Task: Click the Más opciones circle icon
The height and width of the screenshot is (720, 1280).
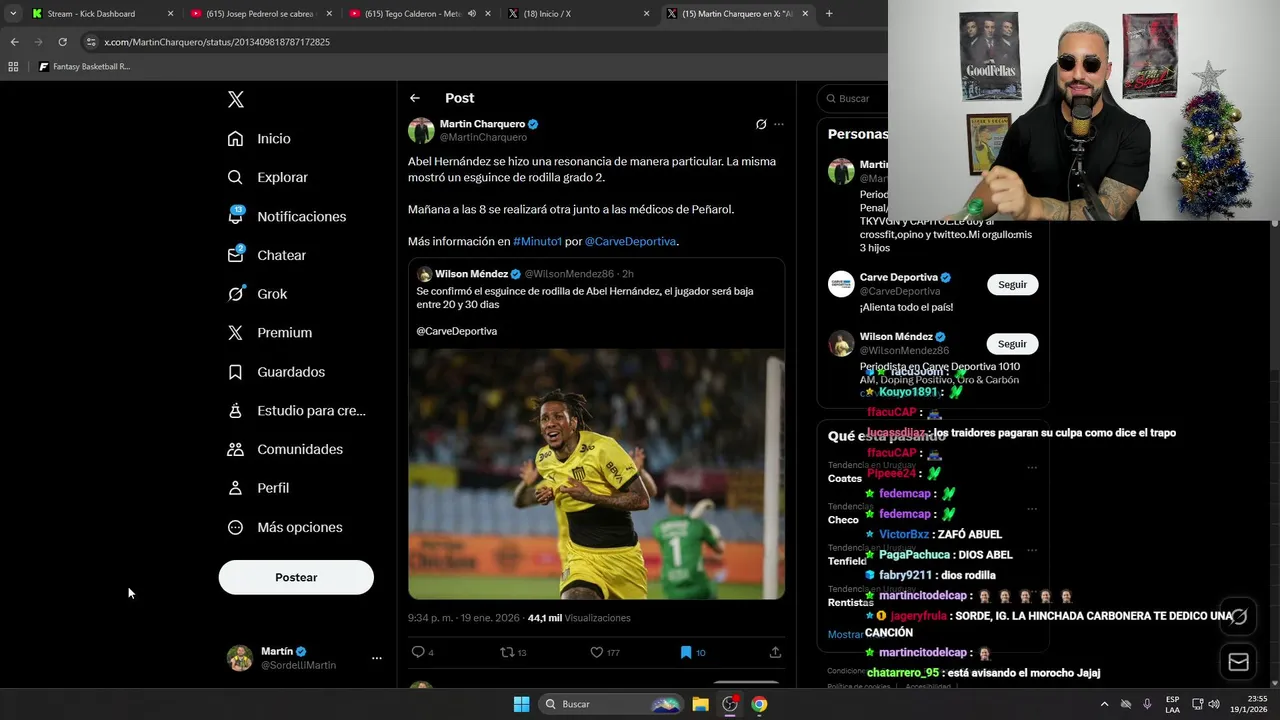Action: click(x=235, y=527)
